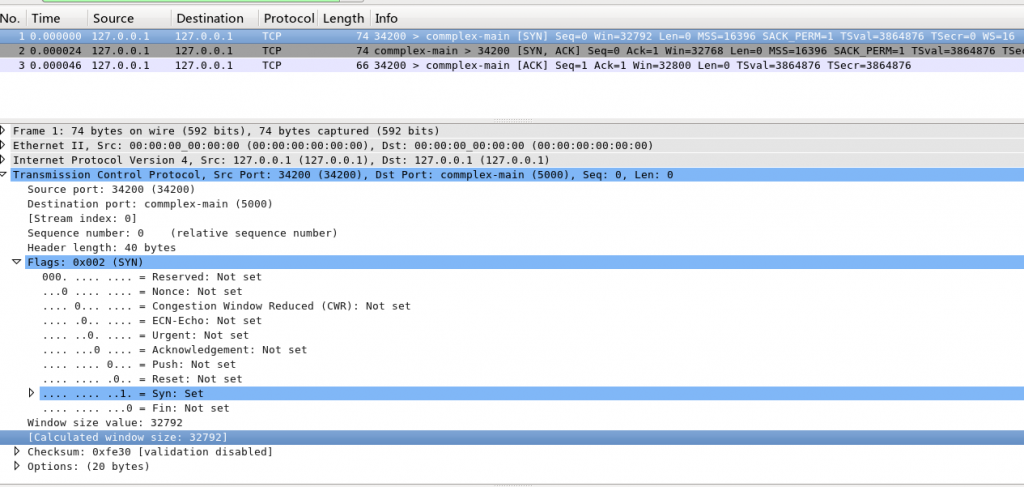1024x487 pixels.
Task: Select the Reset: Not set line
Action: click(x=142, y=379)
